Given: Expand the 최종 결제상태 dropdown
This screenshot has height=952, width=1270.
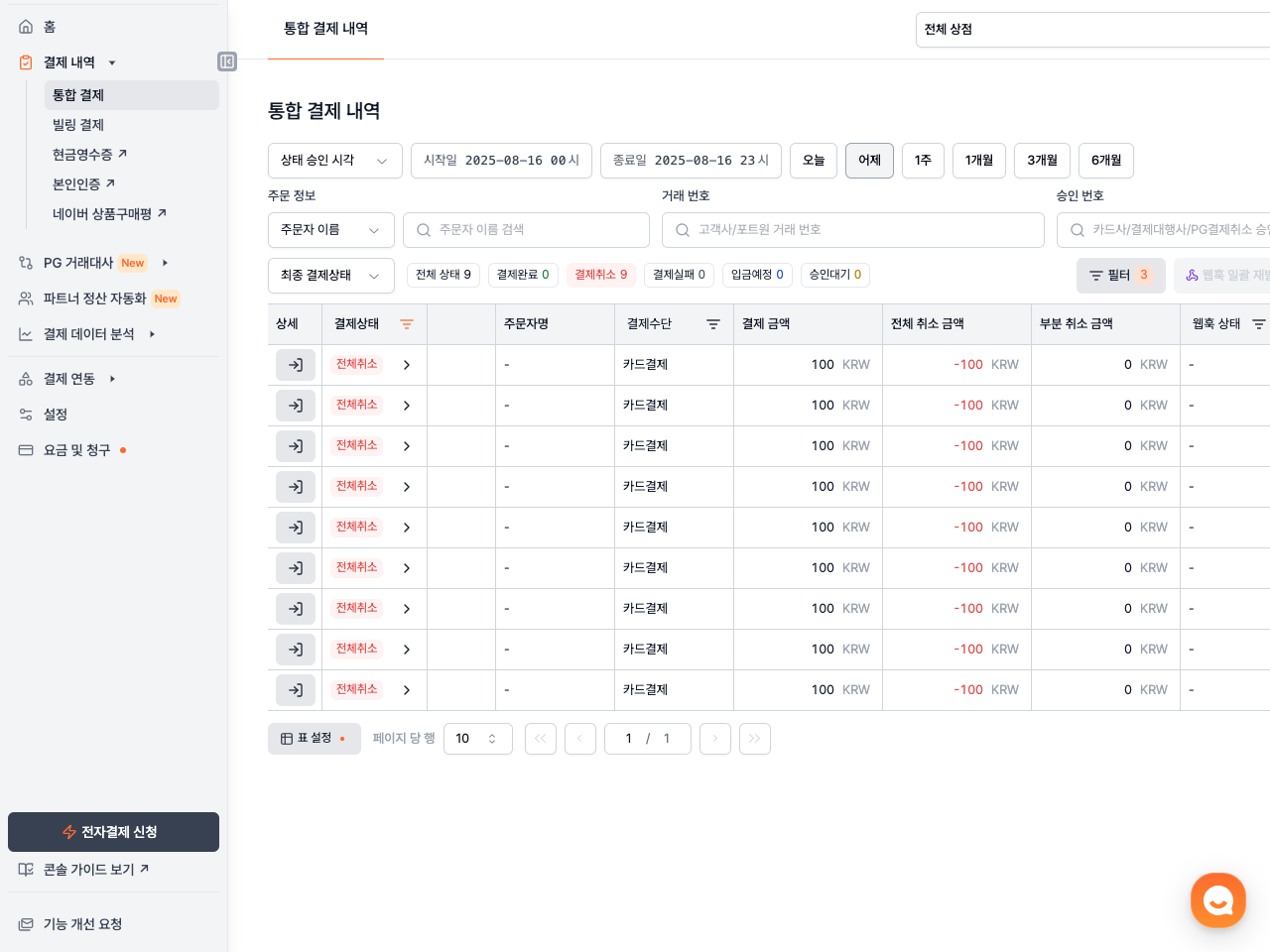Looking at the screenshot, I should click(330, 276).
